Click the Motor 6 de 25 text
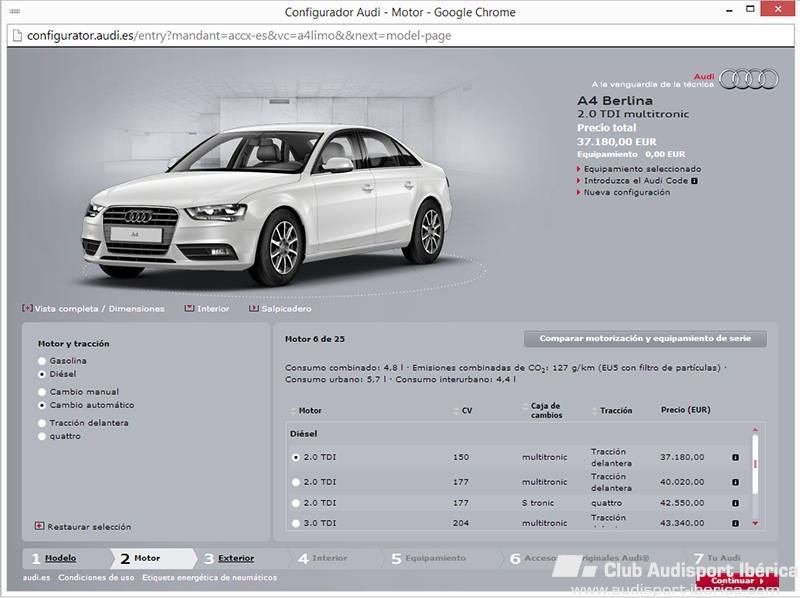The image size is (800, 598). pos(315,339)
